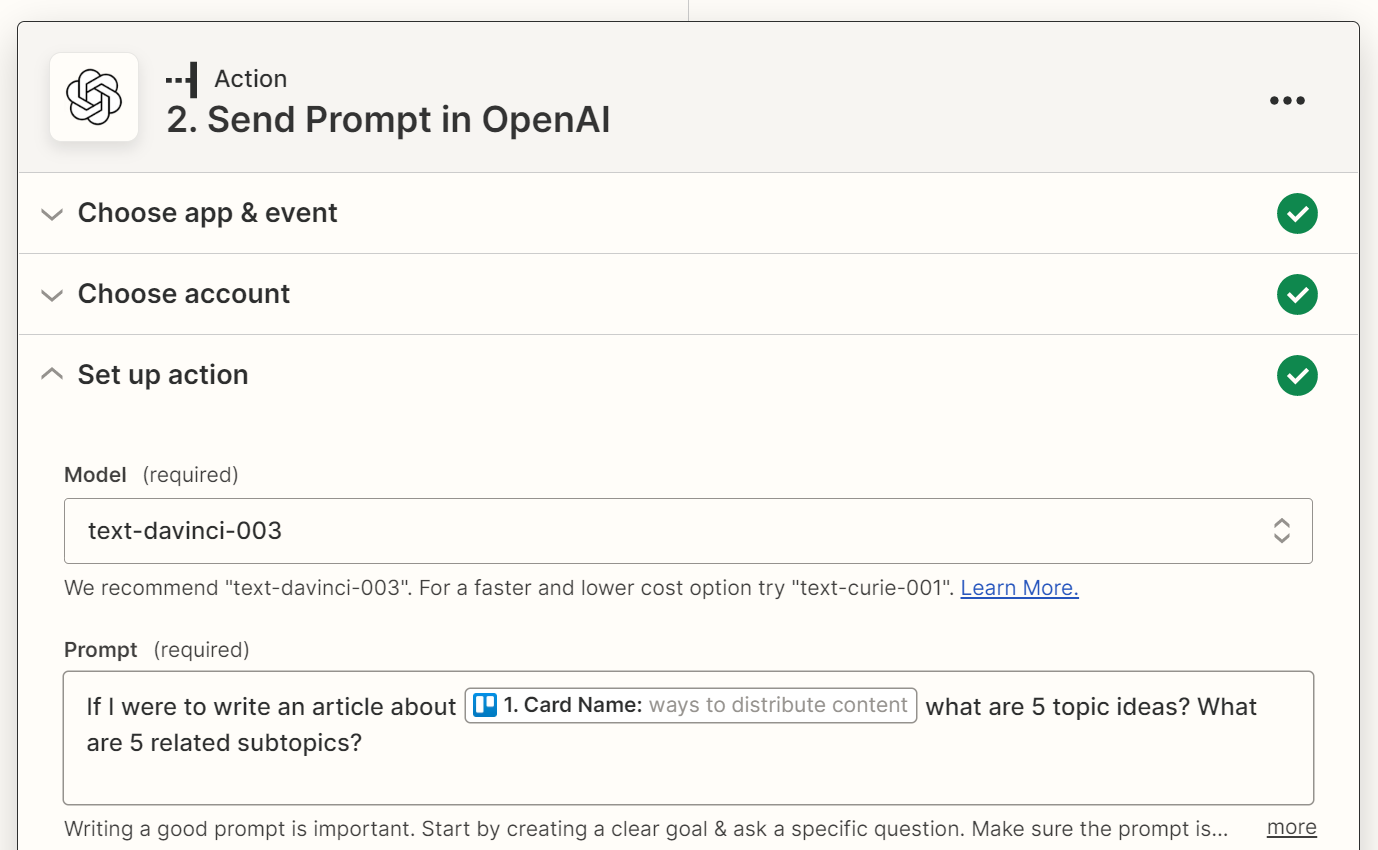The image size is (1378, 850).
Task: Click the Trello icon in the prompt pill
Action: (x=485, y=705)
